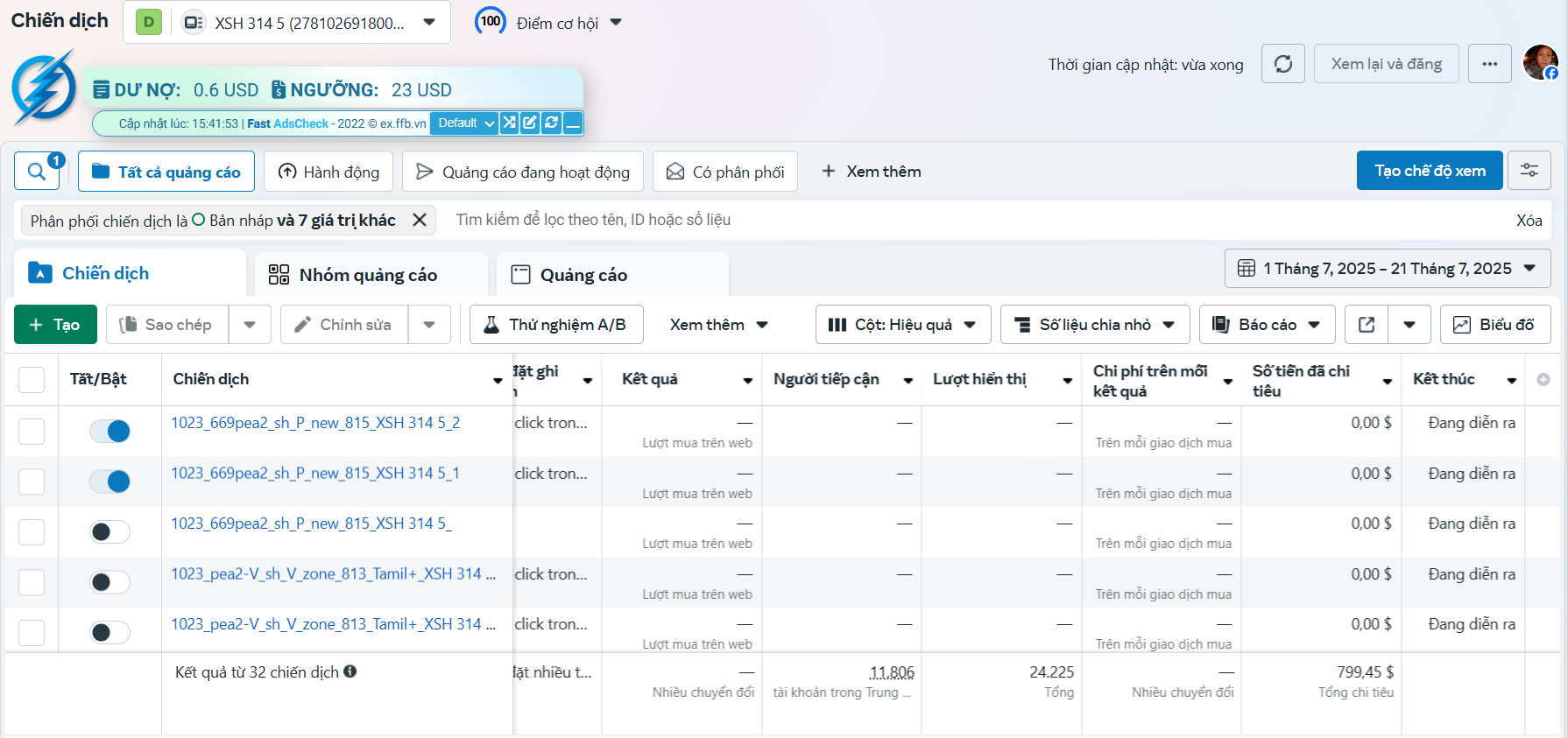1568x738 pixels.
Task: Open the Kết thúc column menu arrow
Action: (x=1512, y=381)
